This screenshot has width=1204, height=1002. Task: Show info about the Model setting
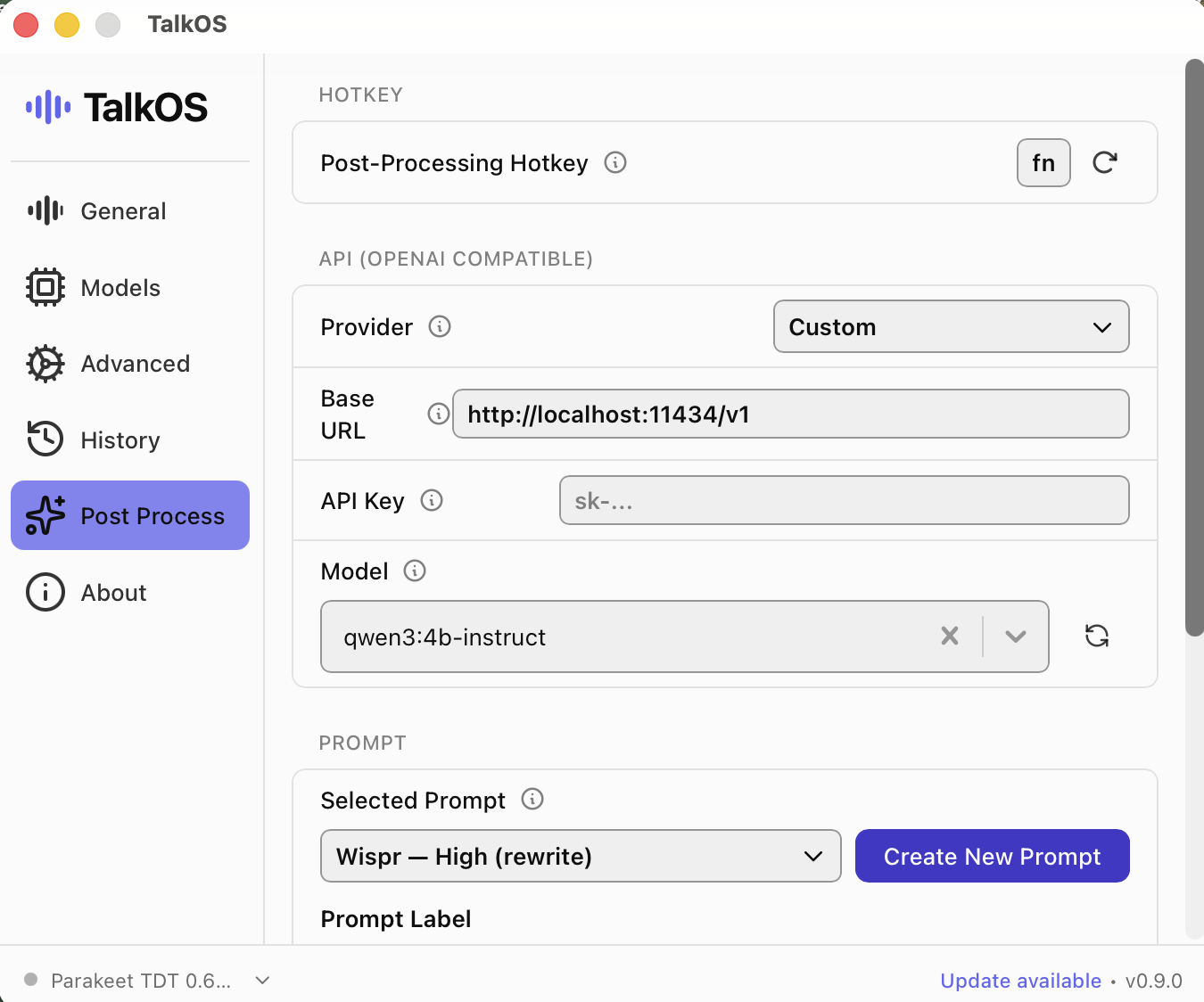(x=415, y=571)
